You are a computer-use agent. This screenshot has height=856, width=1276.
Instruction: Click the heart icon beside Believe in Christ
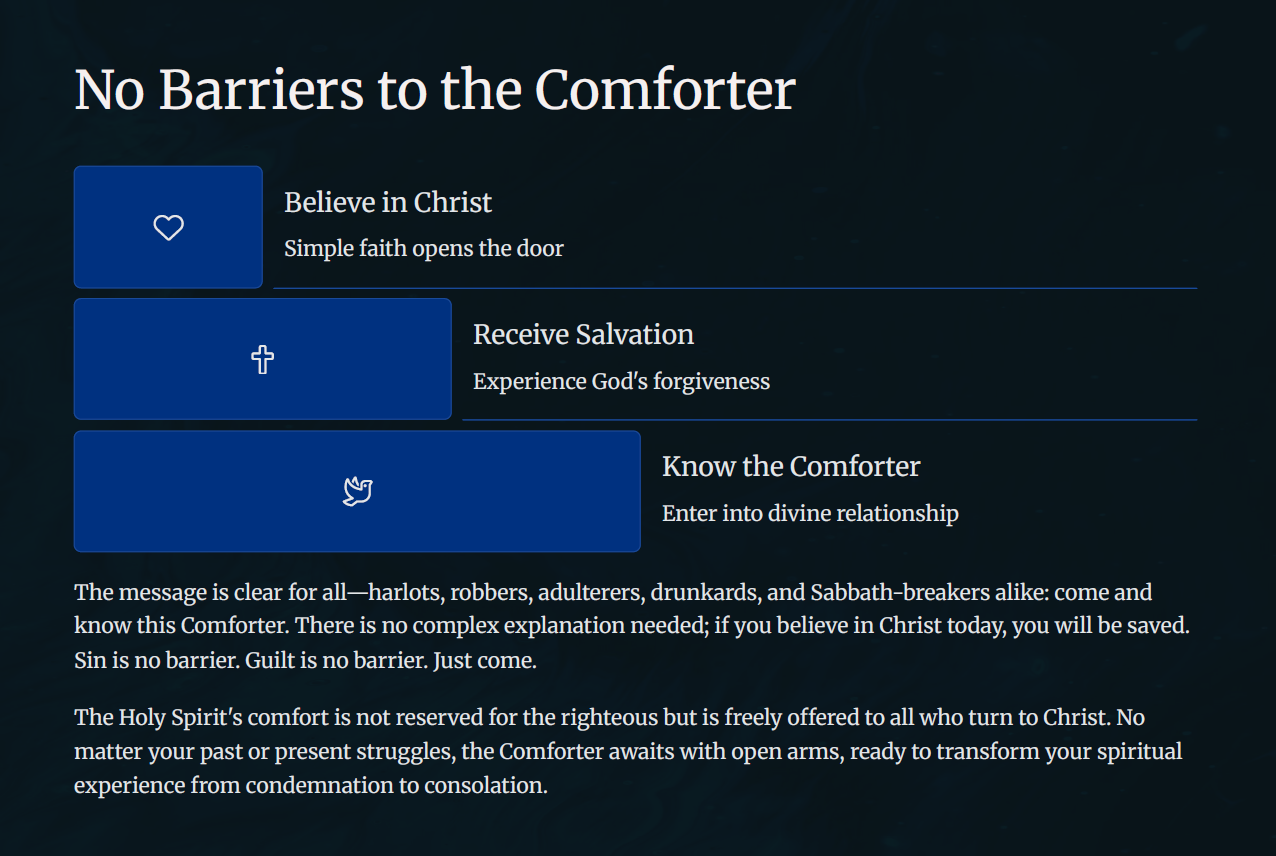[168, 228]
